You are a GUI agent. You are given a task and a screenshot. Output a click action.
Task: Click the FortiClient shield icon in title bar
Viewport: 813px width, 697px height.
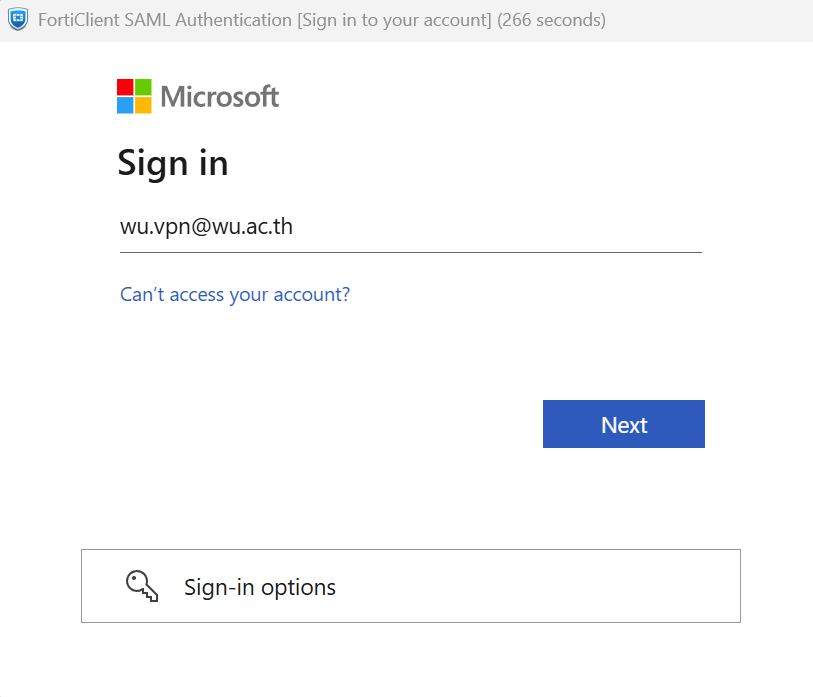point(17,20)
